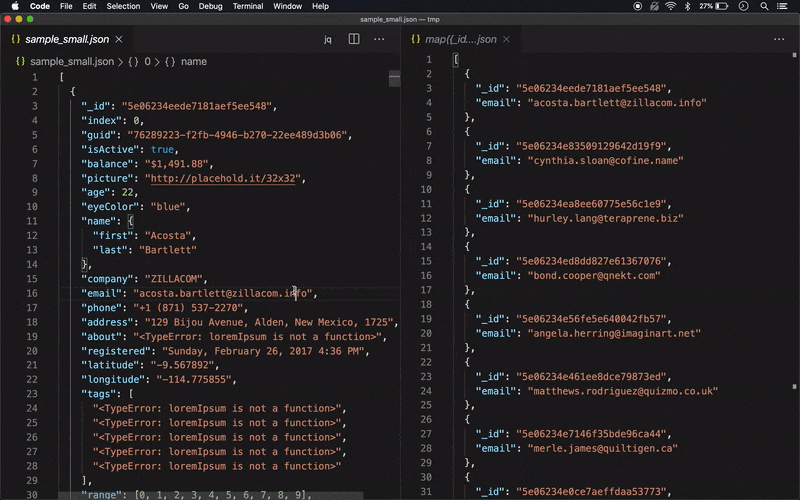The height and width of the screenshot is (500, 800).
Task: Click the battery 27% indicator
Action: point(713,6)
